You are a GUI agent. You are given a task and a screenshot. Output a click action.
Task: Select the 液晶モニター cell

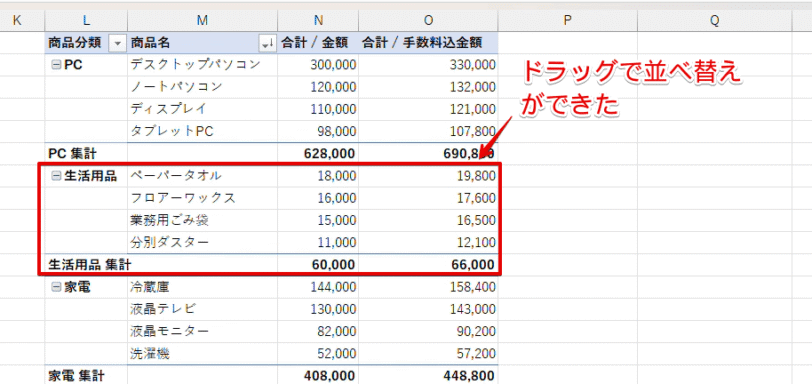202,332
